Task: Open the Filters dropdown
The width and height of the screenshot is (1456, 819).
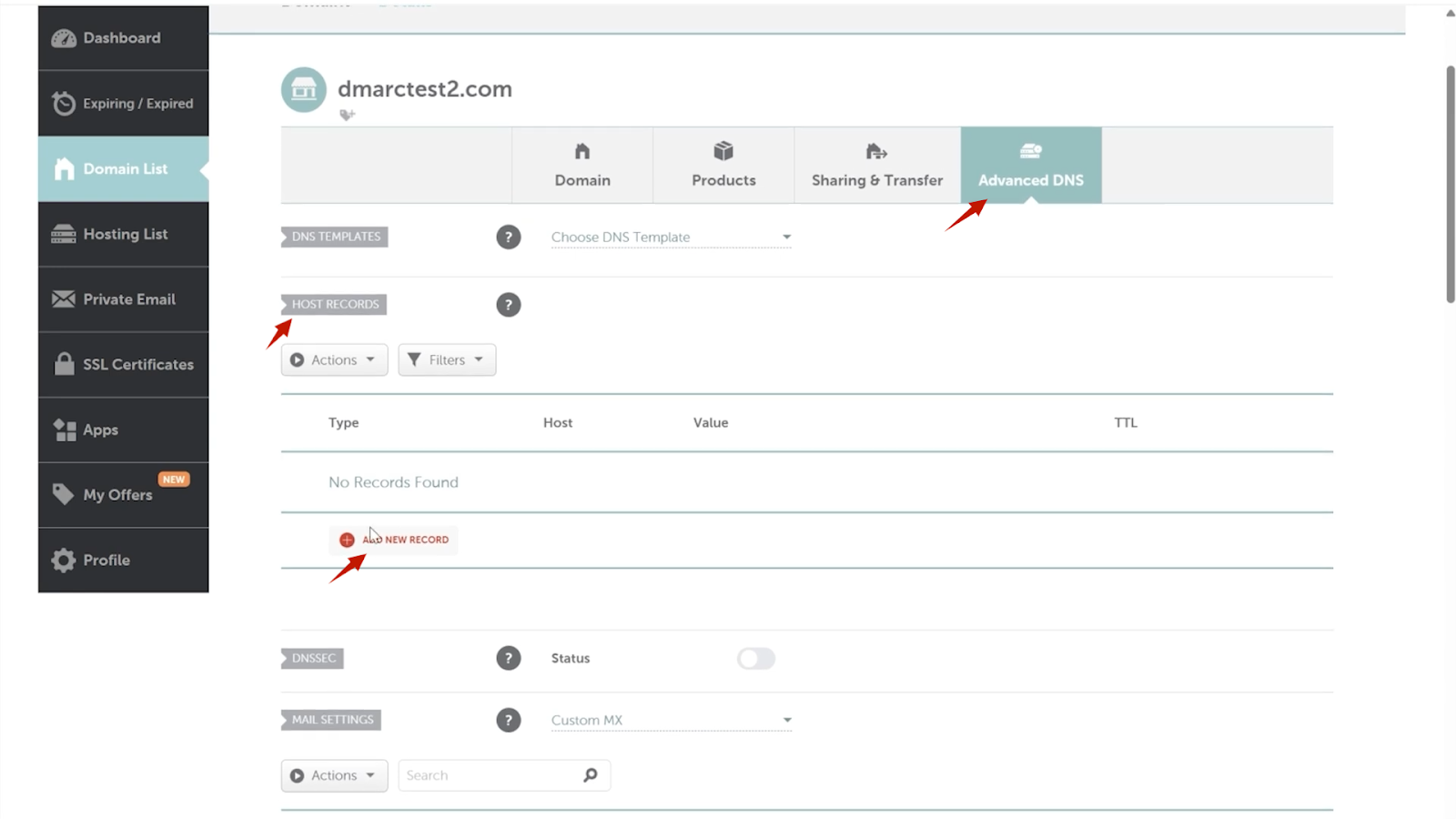Action: [x=447, y=360]
